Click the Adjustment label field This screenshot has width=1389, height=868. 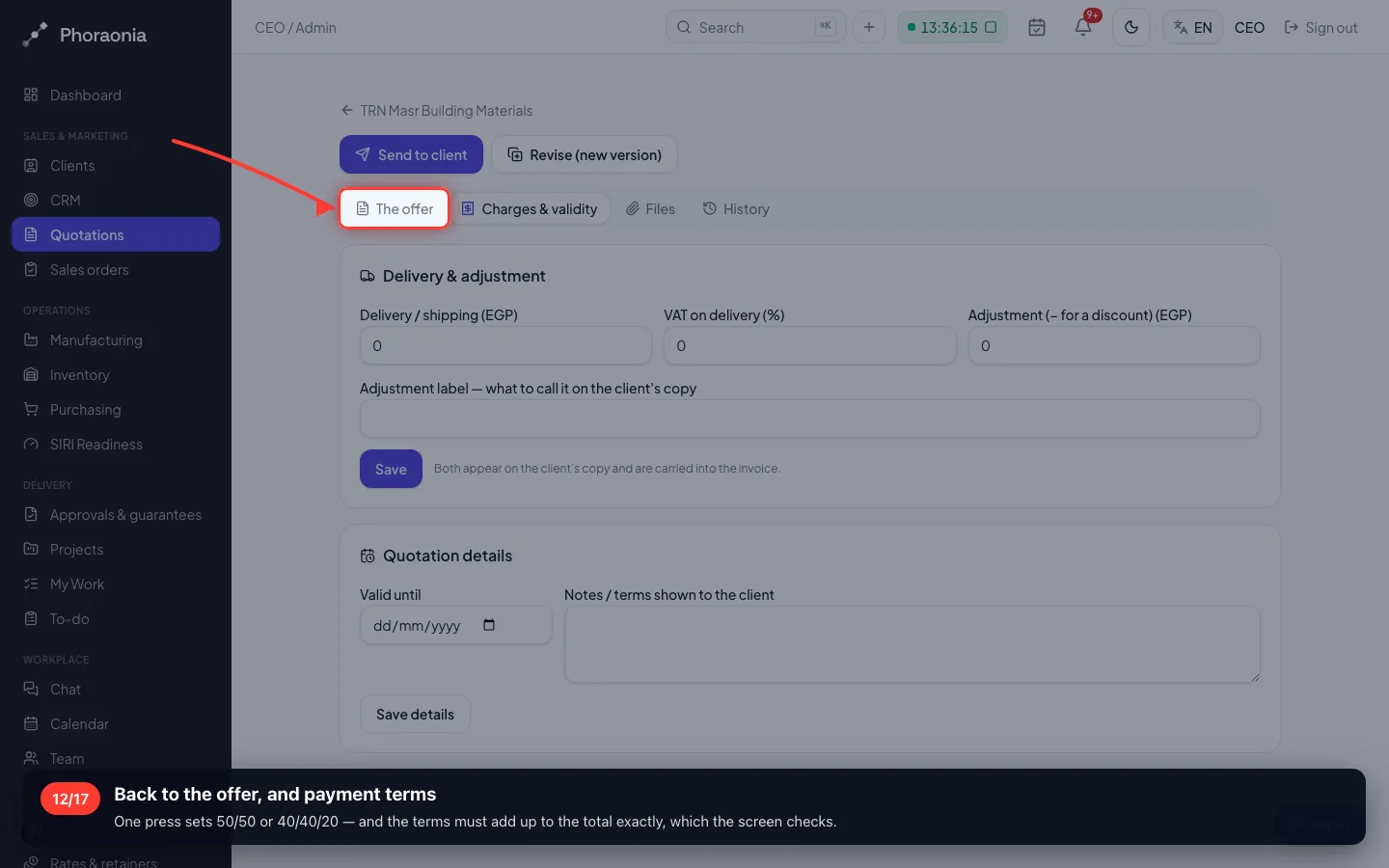[x=810, y=420]
